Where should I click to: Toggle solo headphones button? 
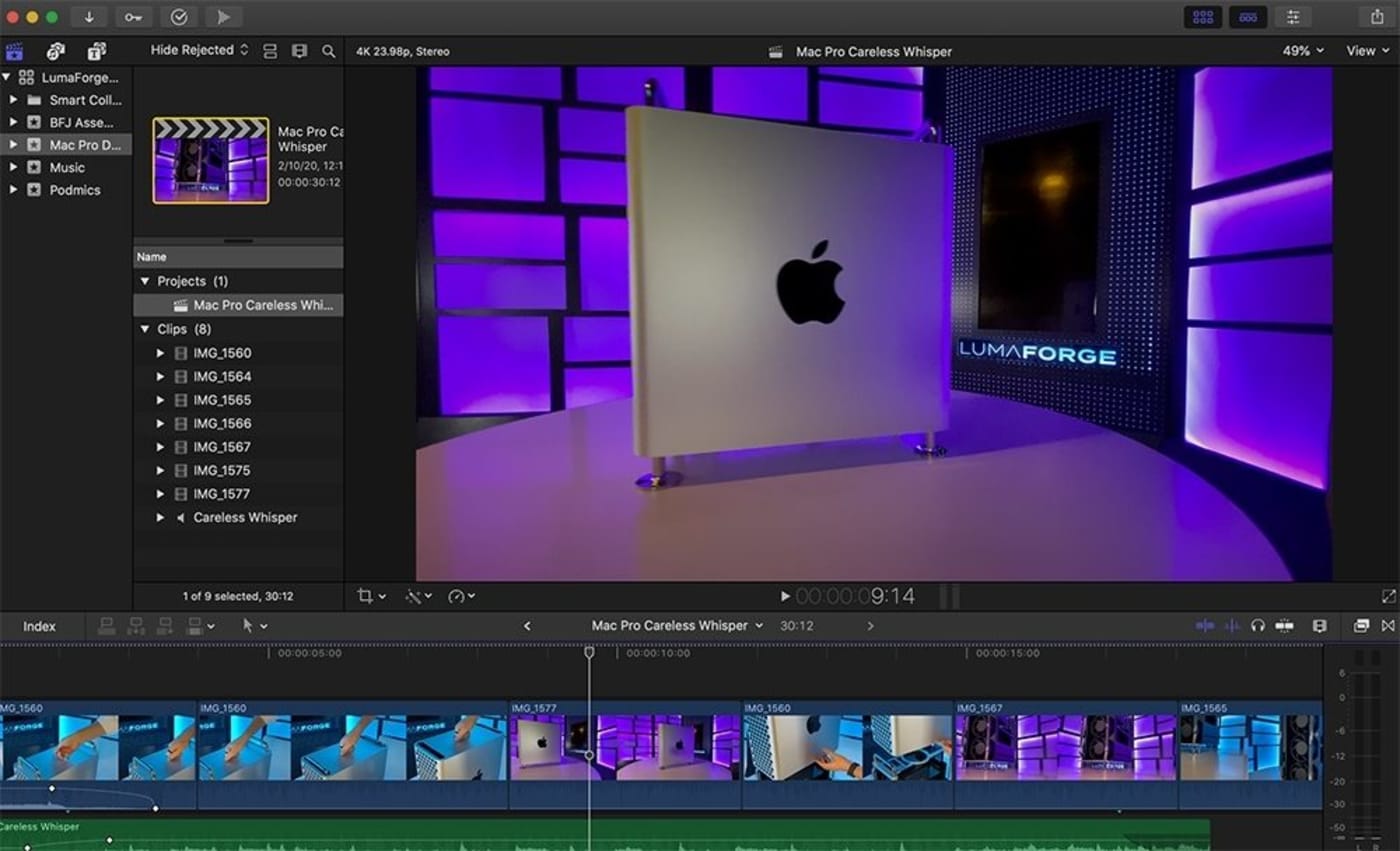coord(1258,626)
